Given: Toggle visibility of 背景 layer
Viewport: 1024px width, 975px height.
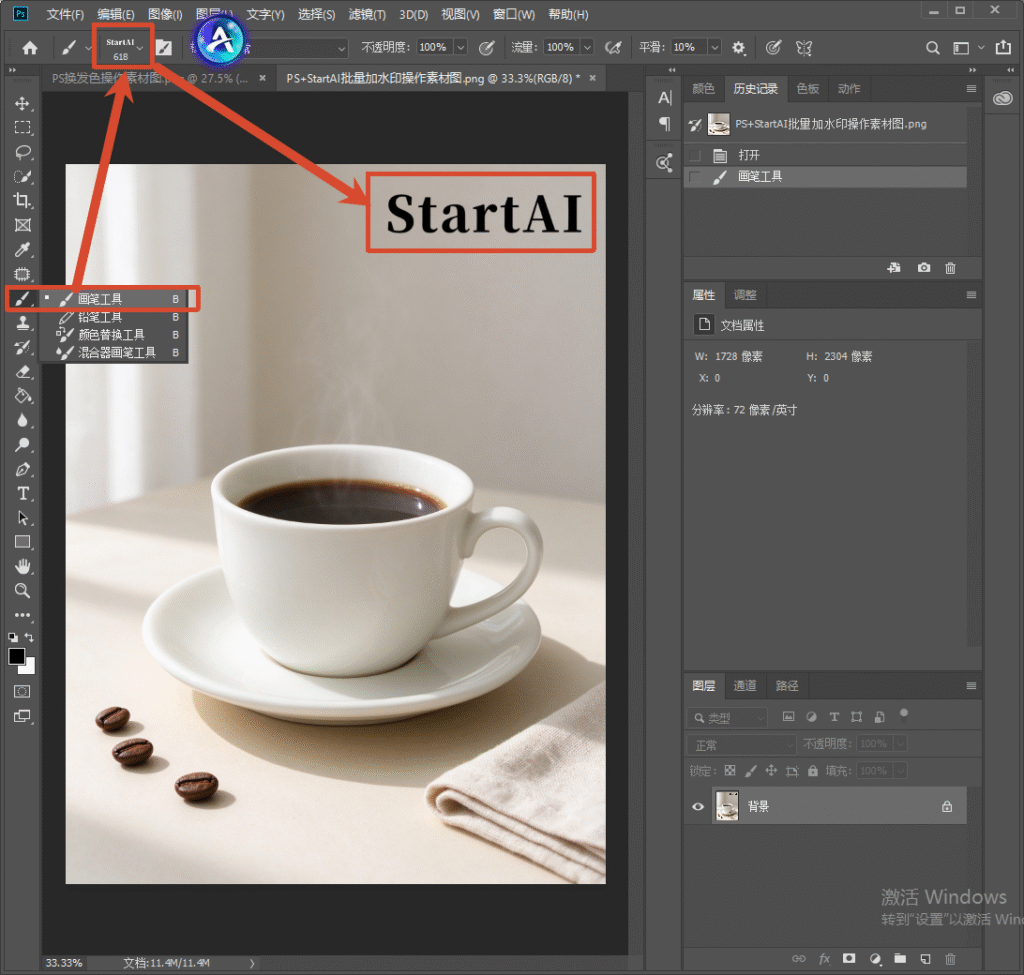Looking at the screenshot, I should tap(697, 807).
